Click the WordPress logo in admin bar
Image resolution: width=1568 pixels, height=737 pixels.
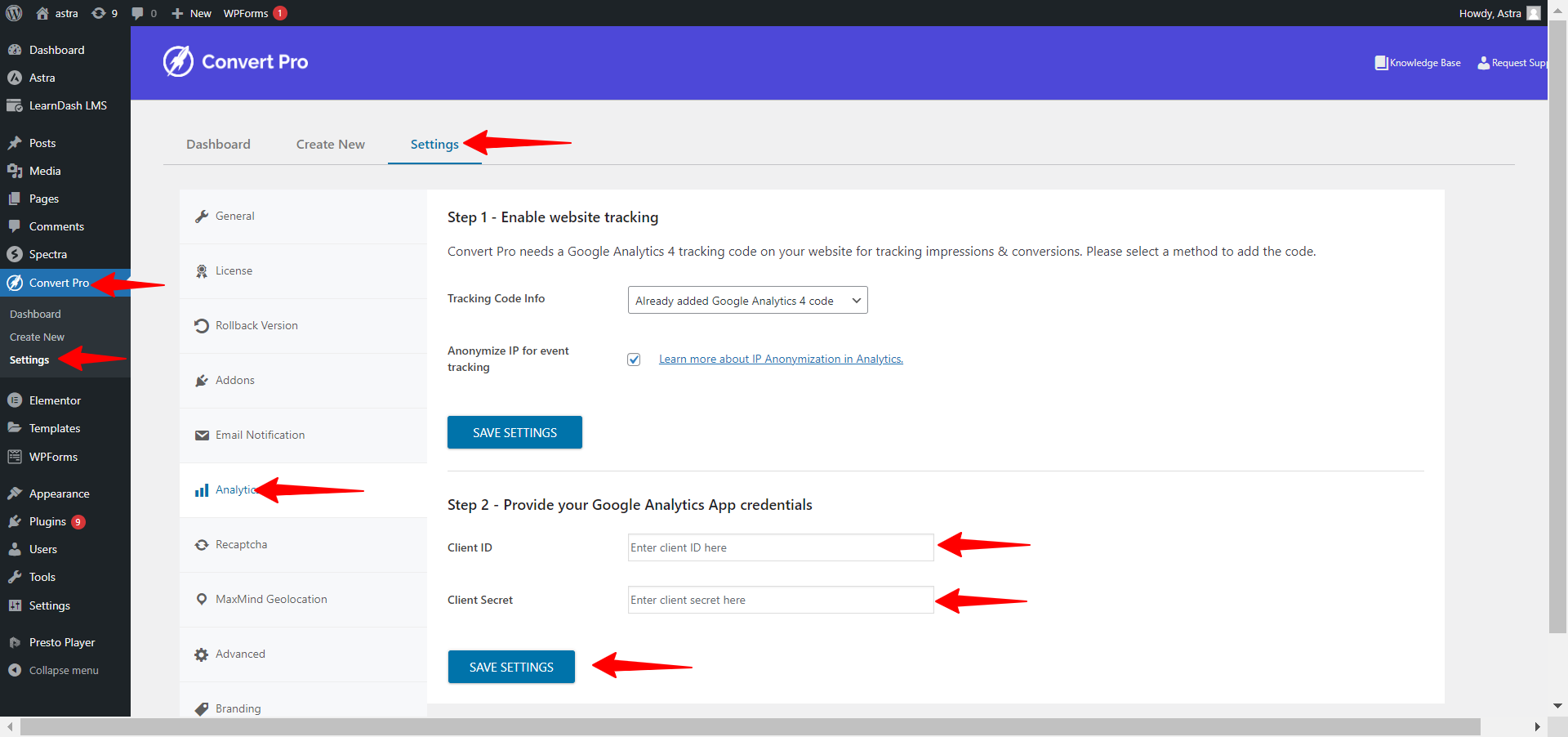(x=14, y=13)
